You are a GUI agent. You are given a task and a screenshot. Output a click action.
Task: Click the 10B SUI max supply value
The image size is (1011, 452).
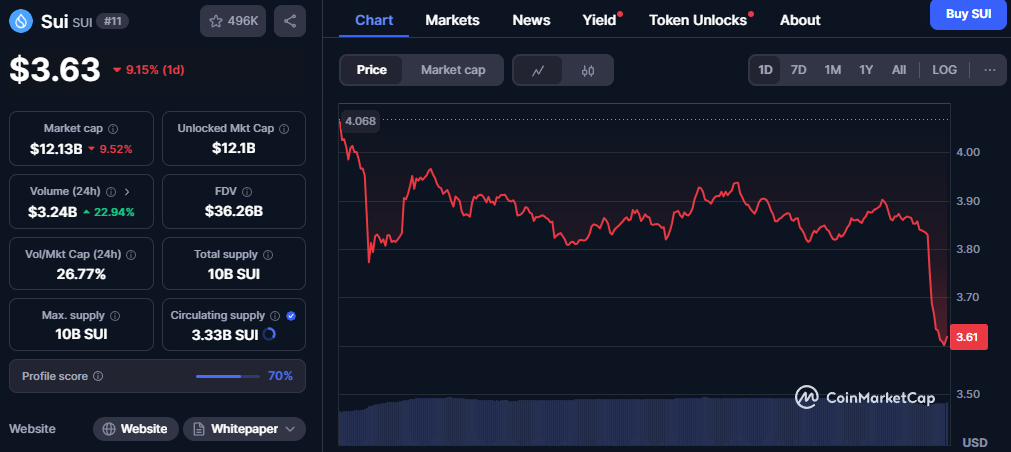click(x=81, y=335)
